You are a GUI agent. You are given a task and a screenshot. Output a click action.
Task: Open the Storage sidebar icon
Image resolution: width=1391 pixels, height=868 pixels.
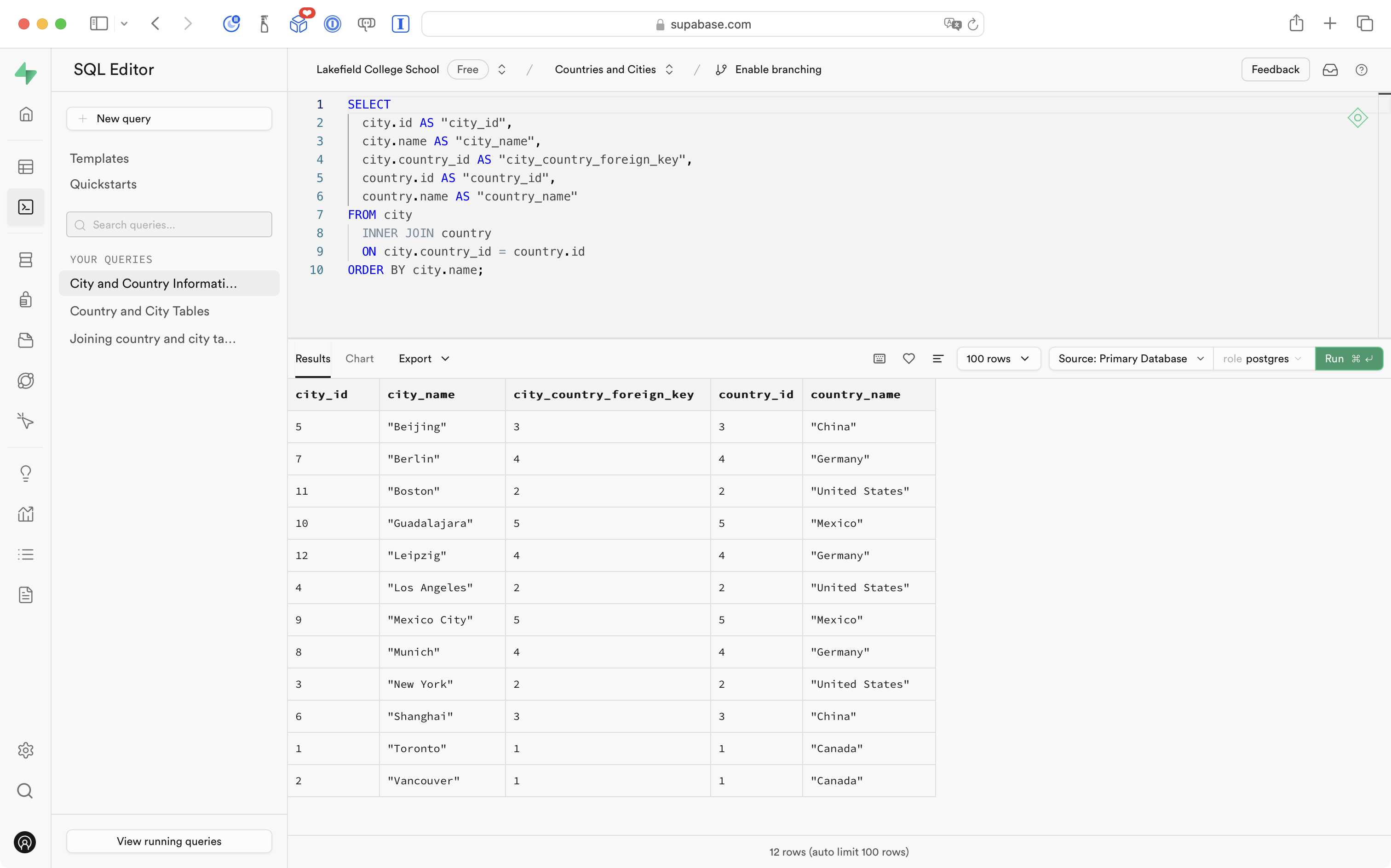coord(26,340)
